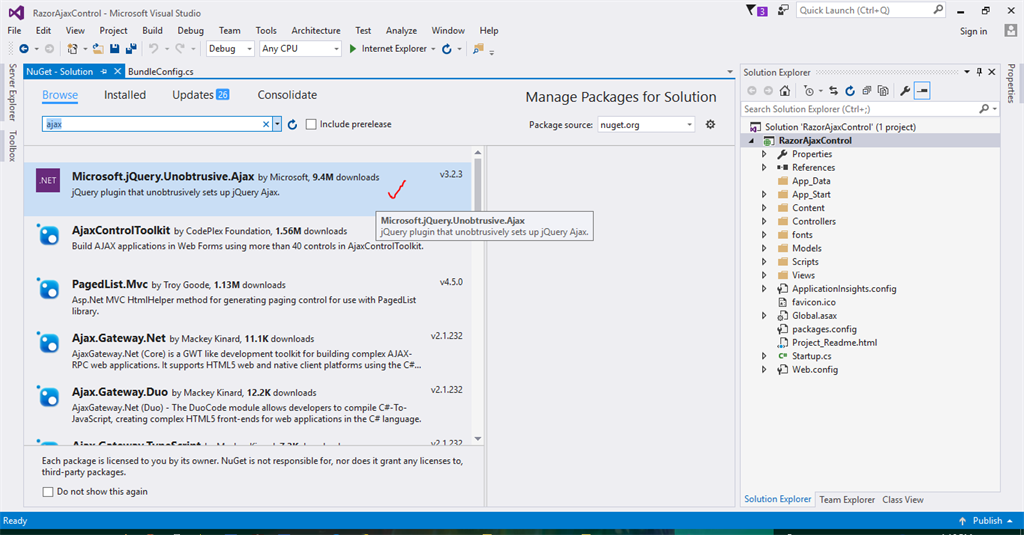Expand the Controllers folder
The width and height of the screenshot is (1024, 535).
pos(764,221)
